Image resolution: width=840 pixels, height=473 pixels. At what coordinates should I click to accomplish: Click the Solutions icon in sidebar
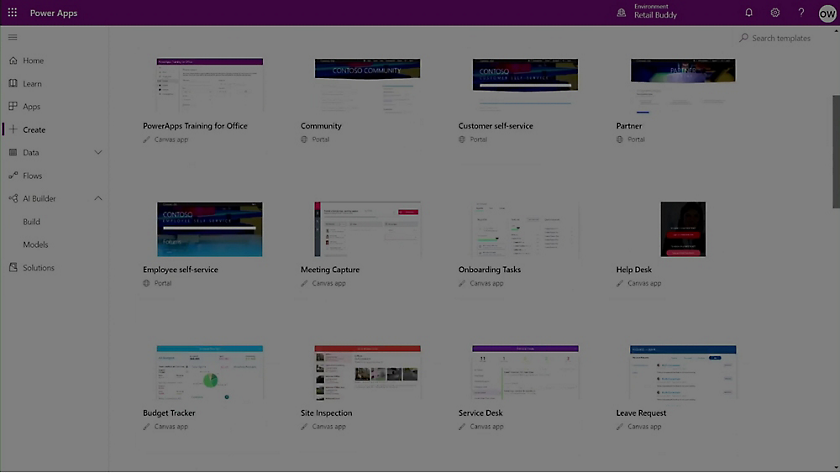pos(13,267)
